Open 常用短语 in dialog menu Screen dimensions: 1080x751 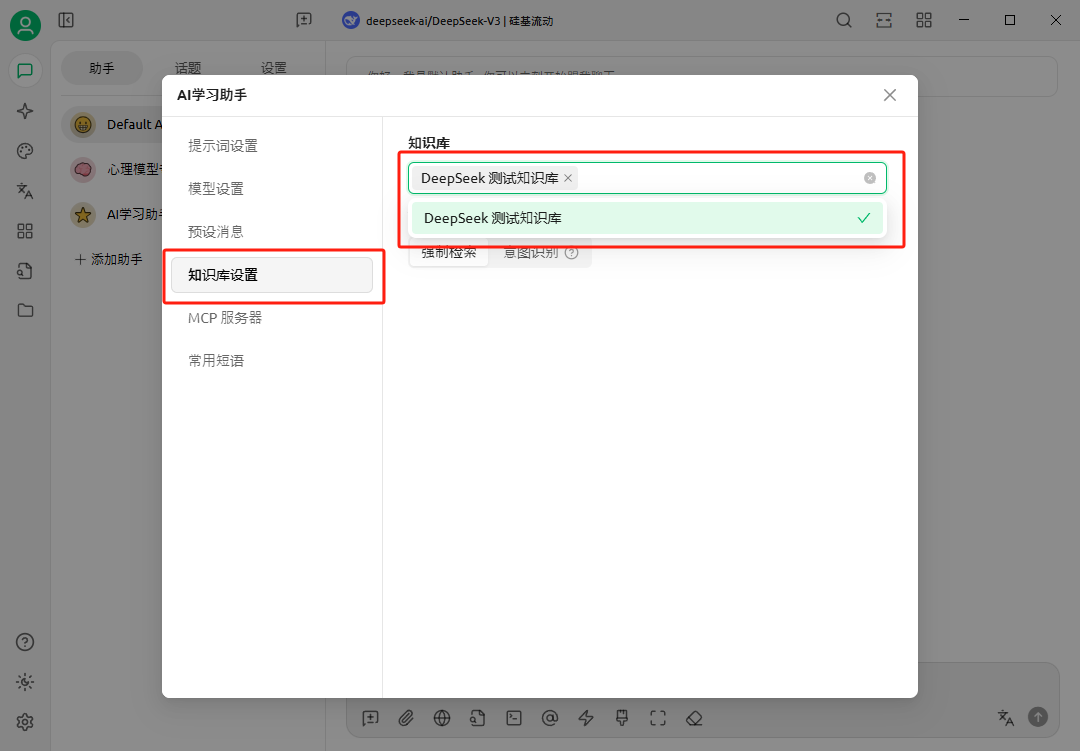click(272, 361)
